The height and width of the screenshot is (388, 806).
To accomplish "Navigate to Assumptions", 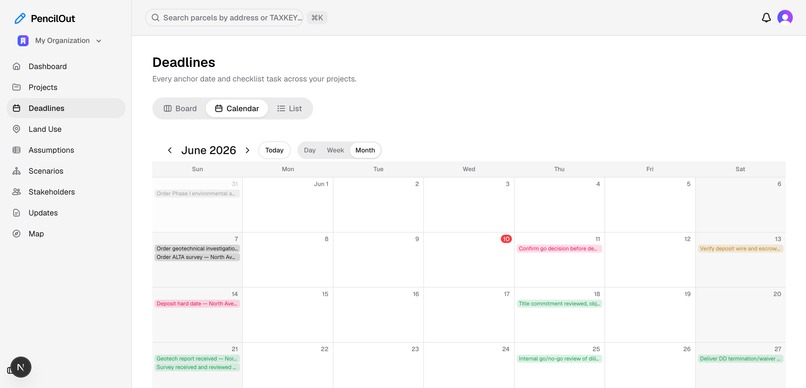I will 51,150.
